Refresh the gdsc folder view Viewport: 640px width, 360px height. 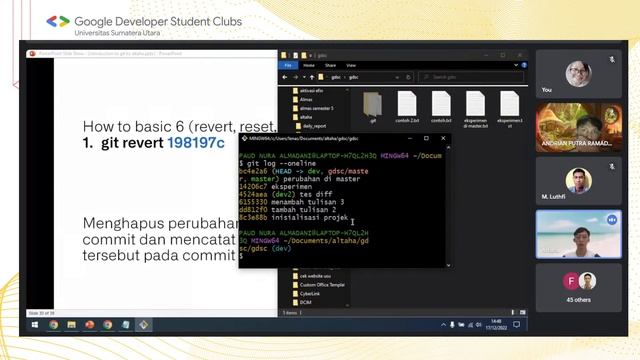point(408,77)
